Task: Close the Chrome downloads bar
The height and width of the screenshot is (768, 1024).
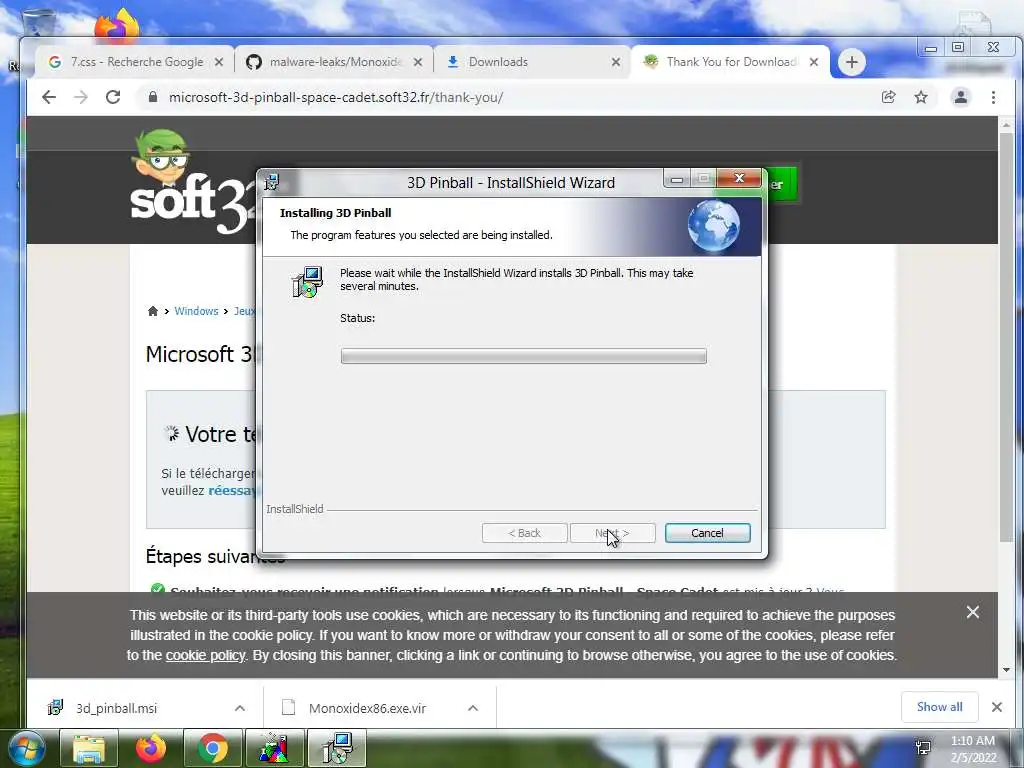Action: click(997, 707)
